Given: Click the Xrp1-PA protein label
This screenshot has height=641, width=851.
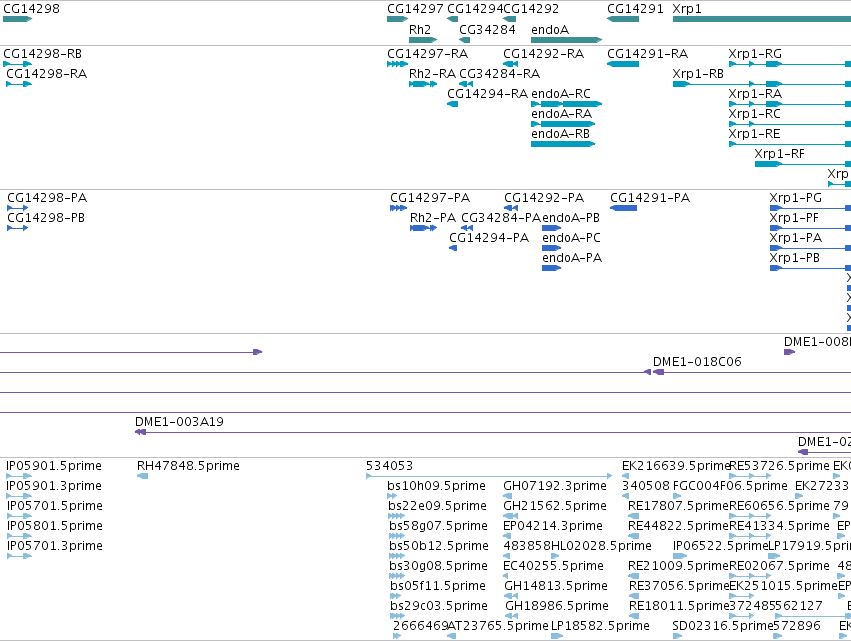Looking at the screenshot, I should coord(796,238).
